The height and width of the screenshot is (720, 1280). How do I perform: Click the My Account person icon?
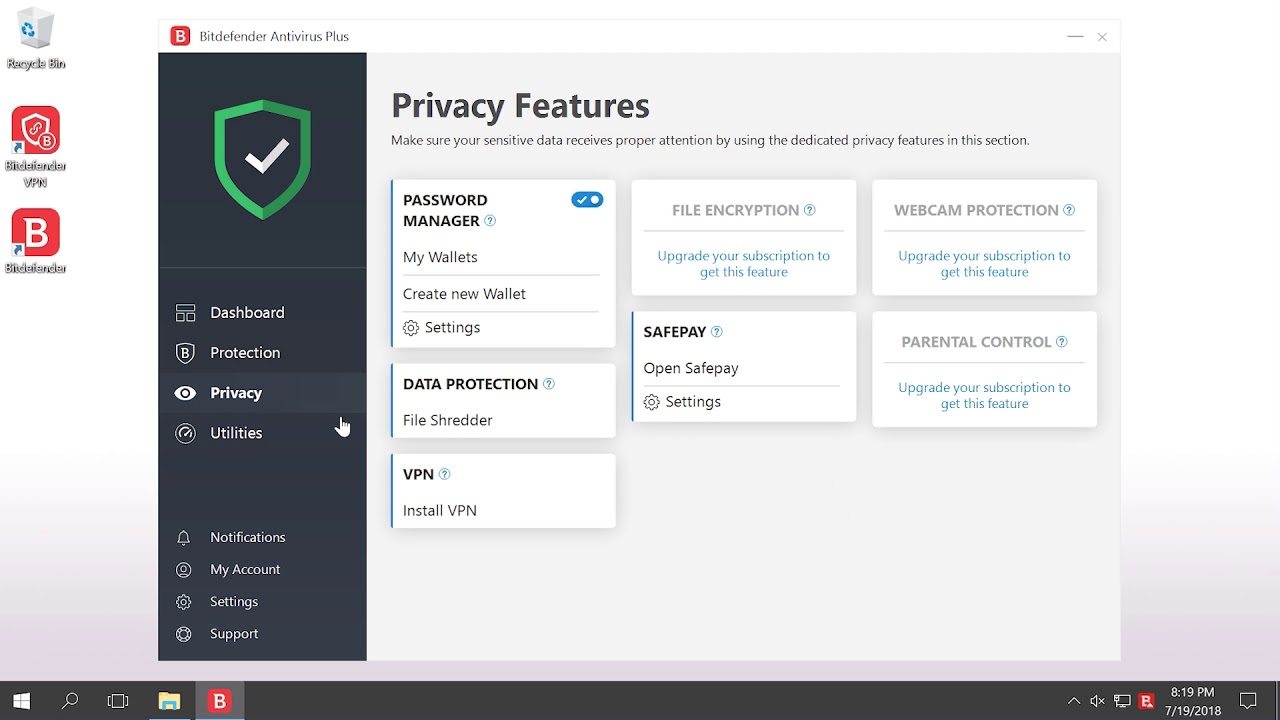coord(184,570)
